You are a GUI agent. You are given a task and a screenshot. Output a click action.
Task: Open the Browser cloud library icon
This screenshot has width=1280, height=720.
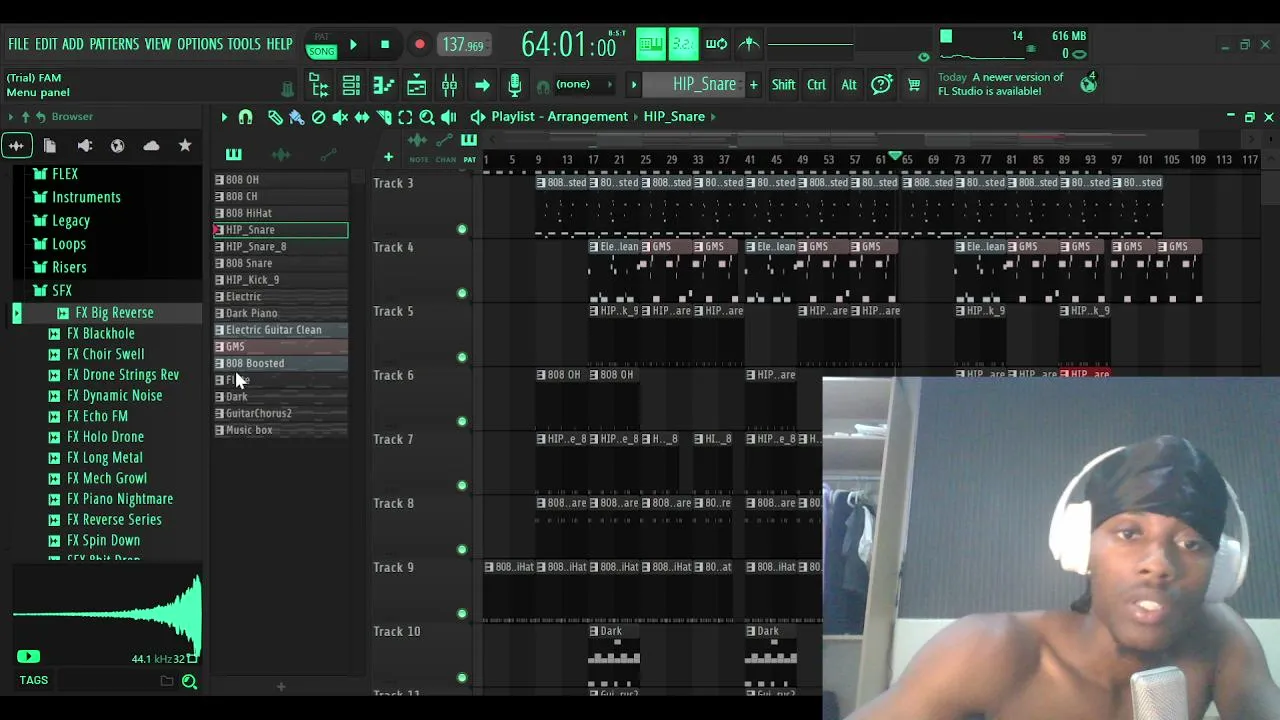tap(151, 146)
